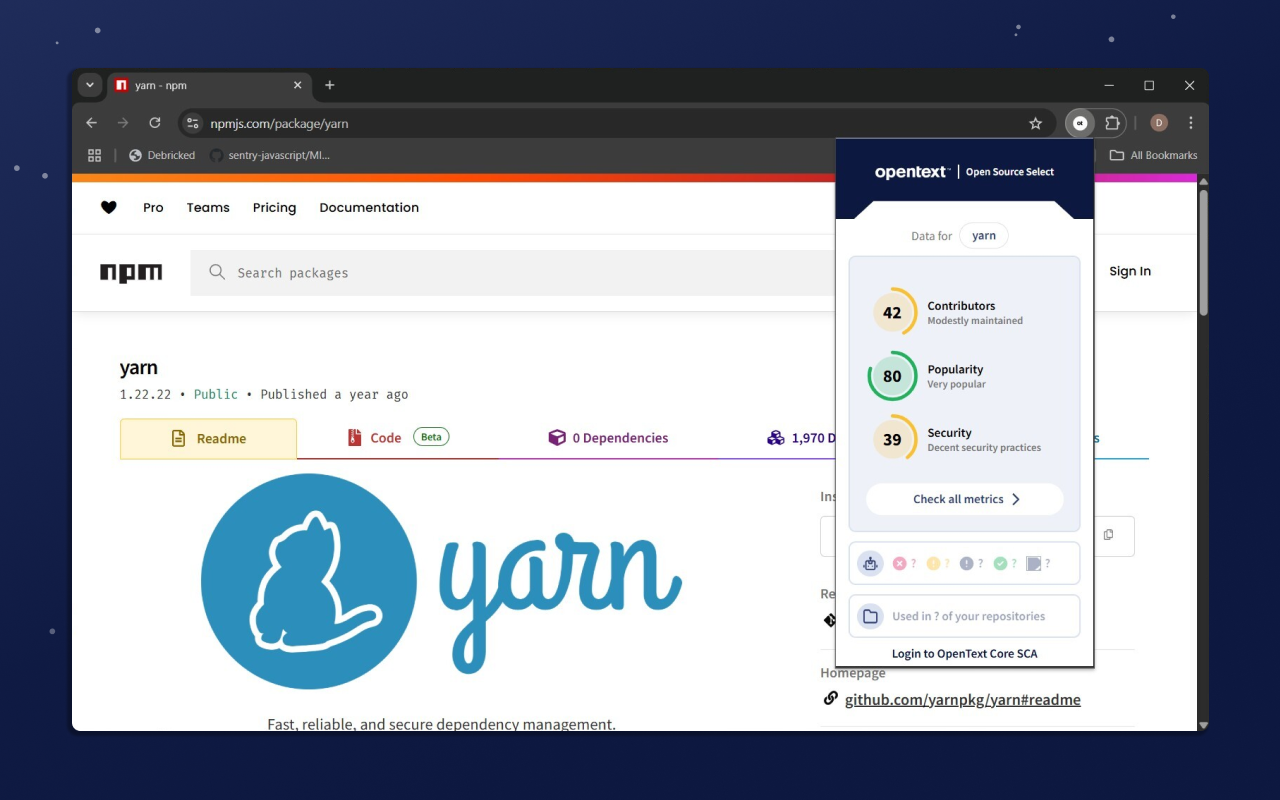
Task: Click the robot icon in the popup
Action: (x=870, y=564)
